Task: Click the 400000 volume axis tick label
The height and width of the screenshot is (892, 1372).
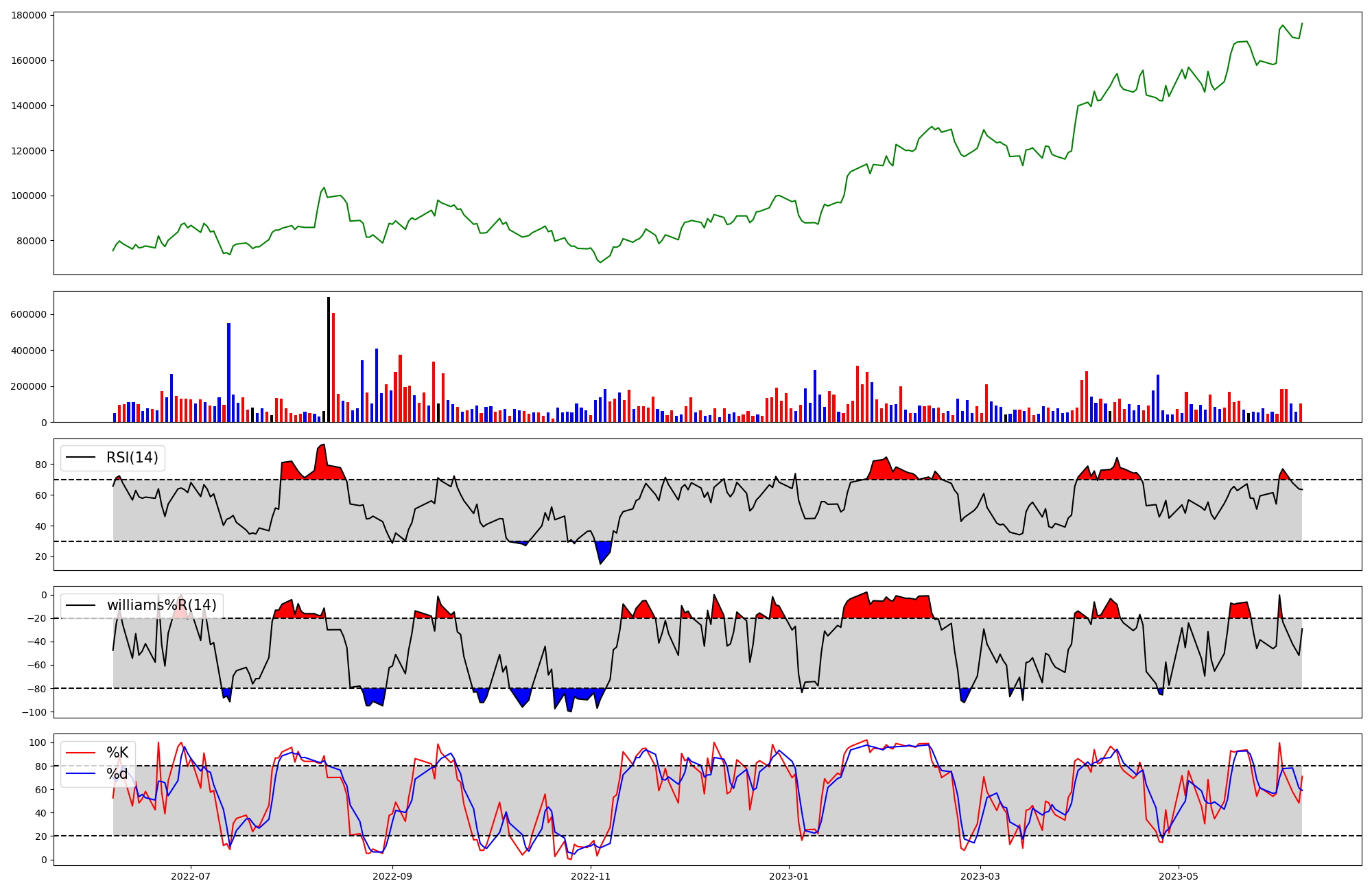Action: [29, 351]
